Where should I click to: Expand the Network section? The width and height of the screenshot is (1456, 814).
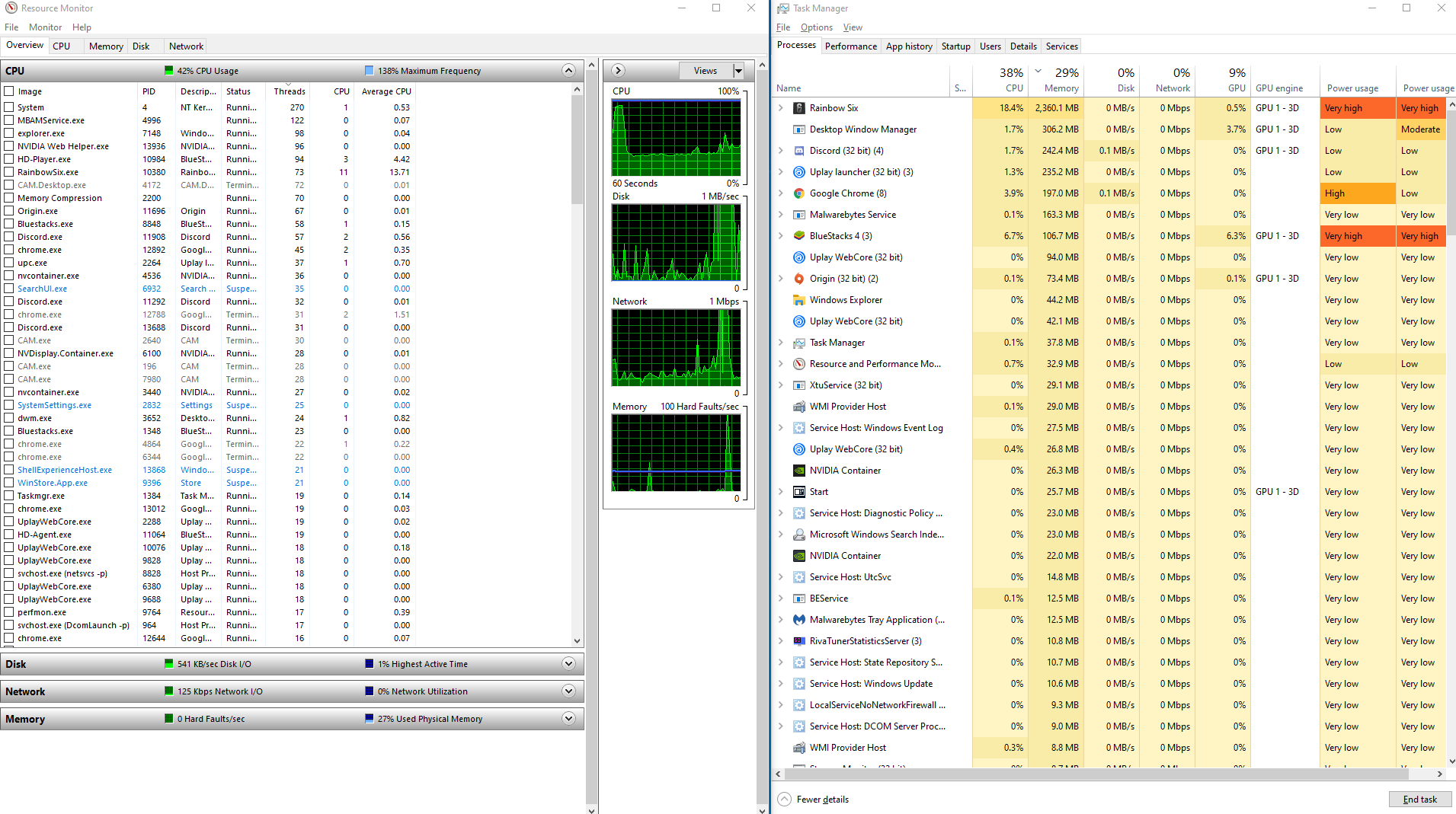pos(568,691)
